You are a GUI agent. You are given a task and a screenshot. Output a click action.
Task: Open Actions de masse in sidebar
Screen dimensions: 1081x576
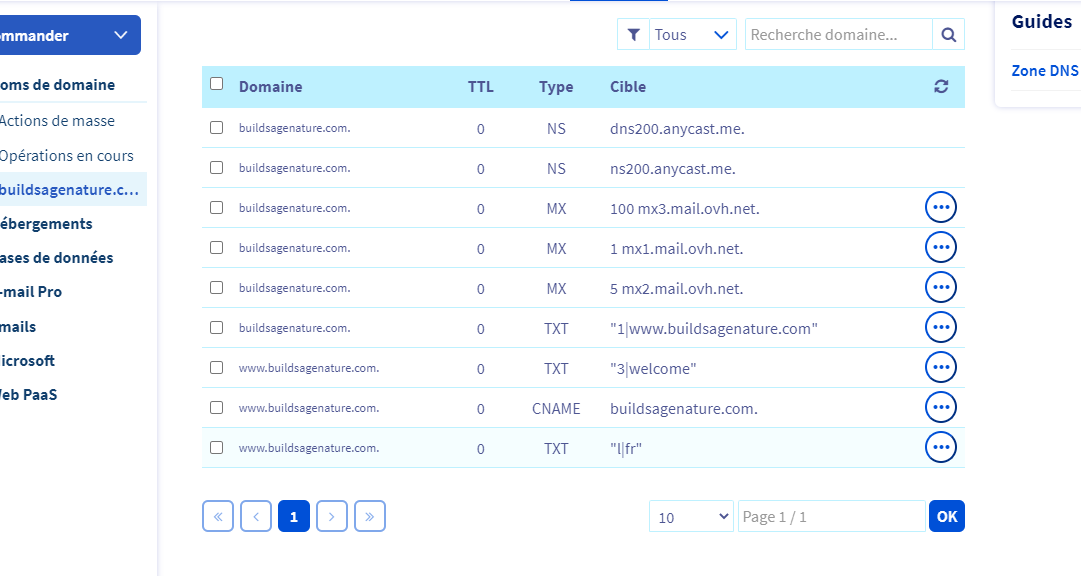tap(57, 121)
